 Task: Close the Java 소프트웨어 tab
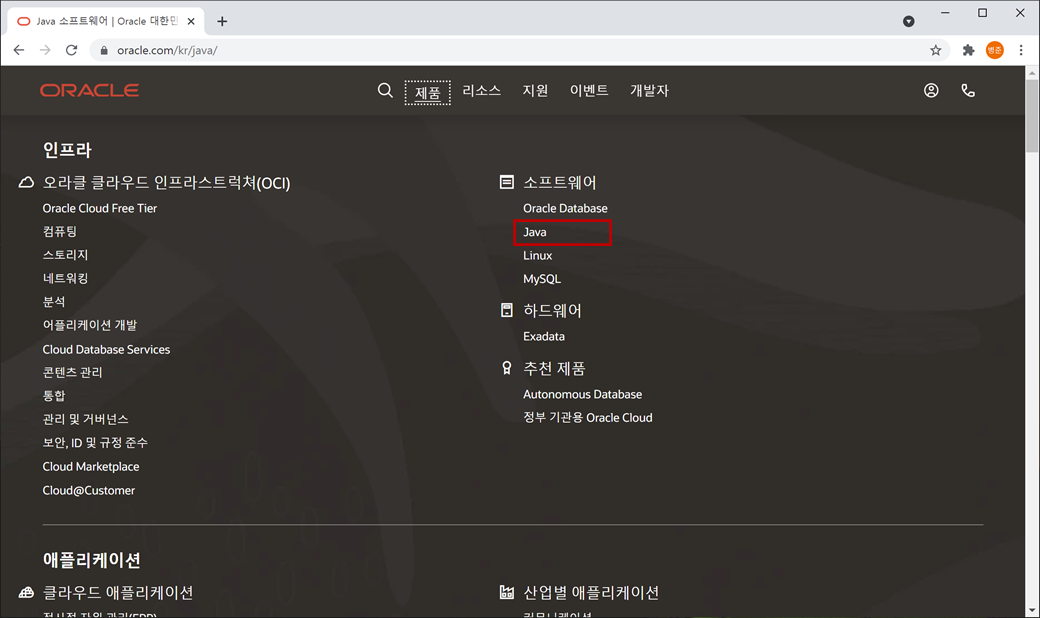(x=191, y=21)
